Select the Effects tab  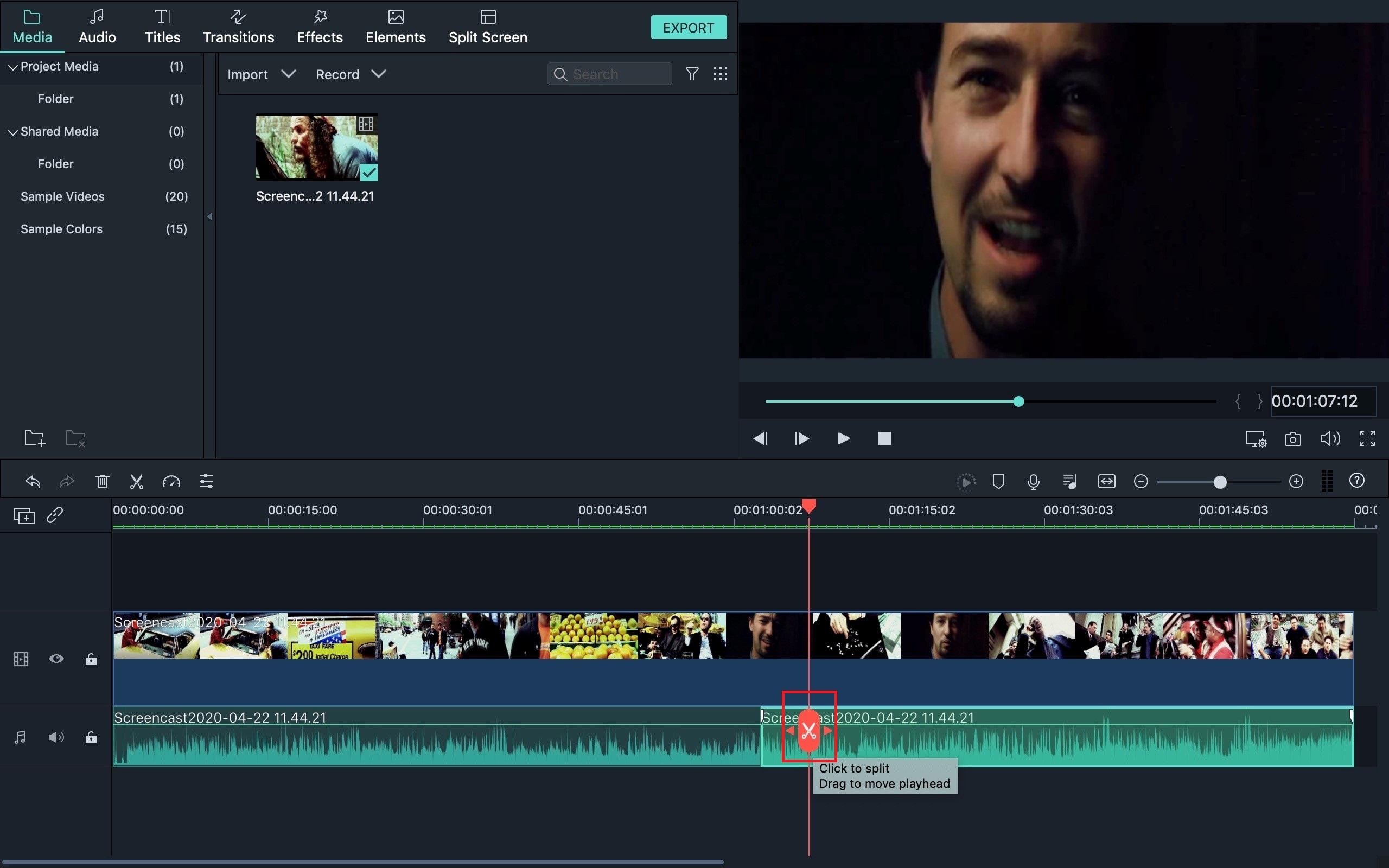[320, 27]
